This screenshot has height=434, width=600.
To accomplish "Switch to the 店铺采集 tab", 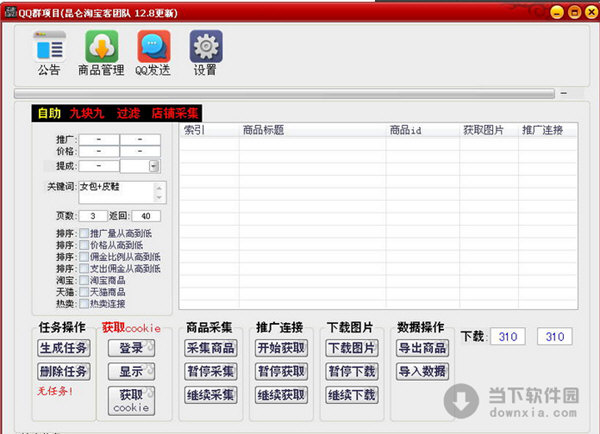I will [175, 114].
